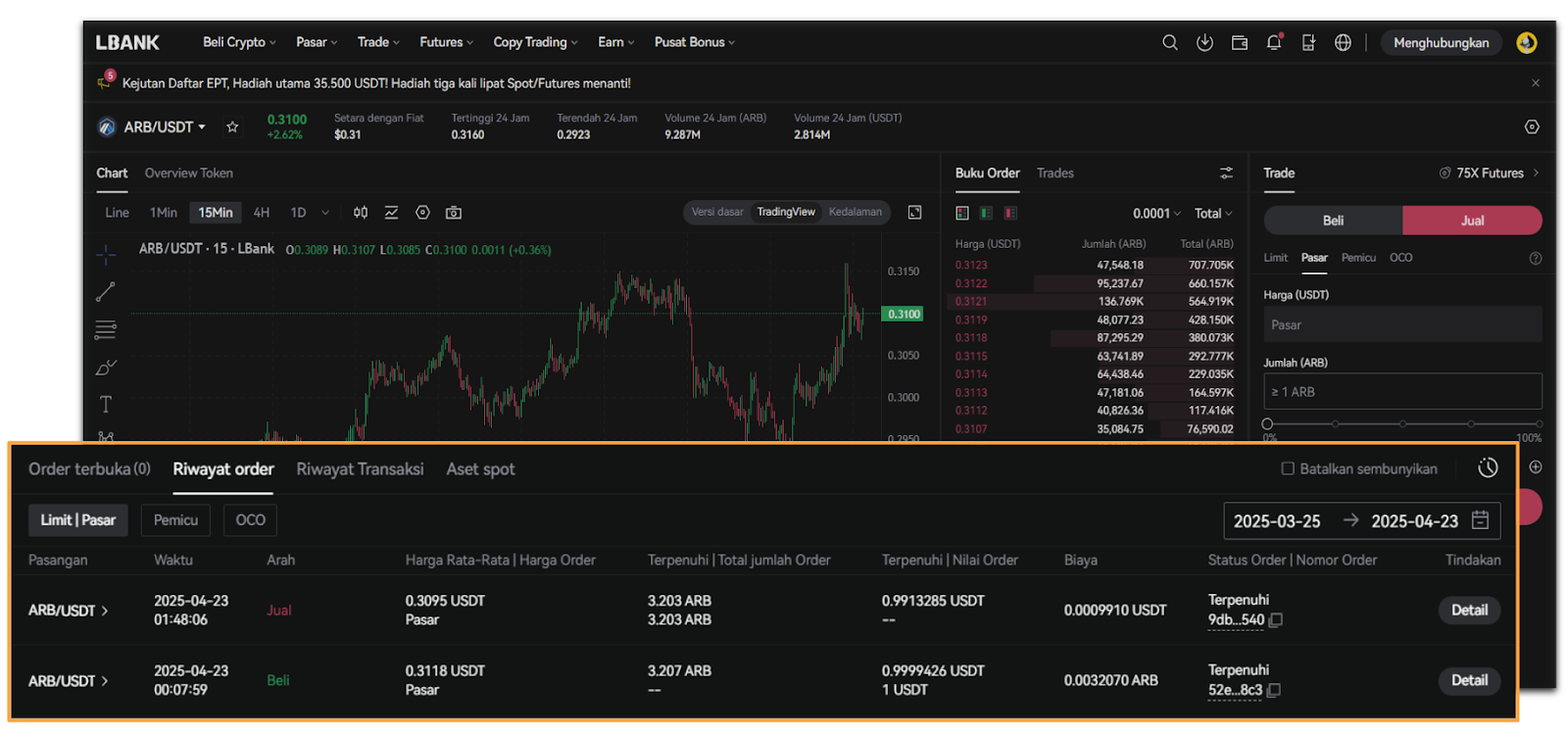Open the Riwayat Transaksi tab

click(360, 468)
